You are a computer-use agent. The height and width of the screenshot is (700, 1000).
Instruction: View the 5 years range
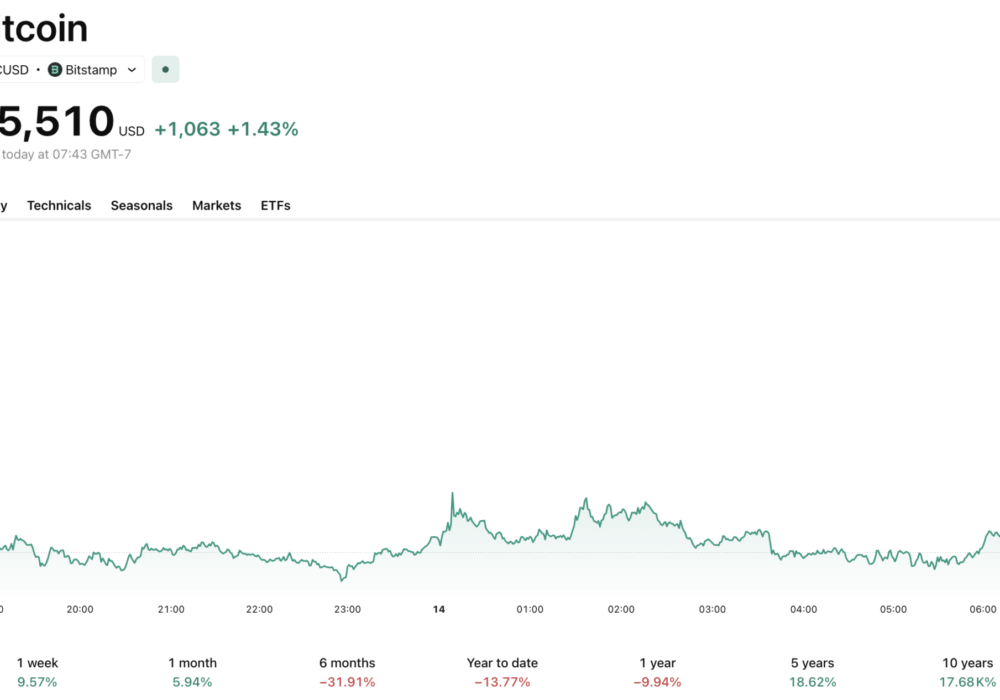pyautogui.click(x=811, y=672)
